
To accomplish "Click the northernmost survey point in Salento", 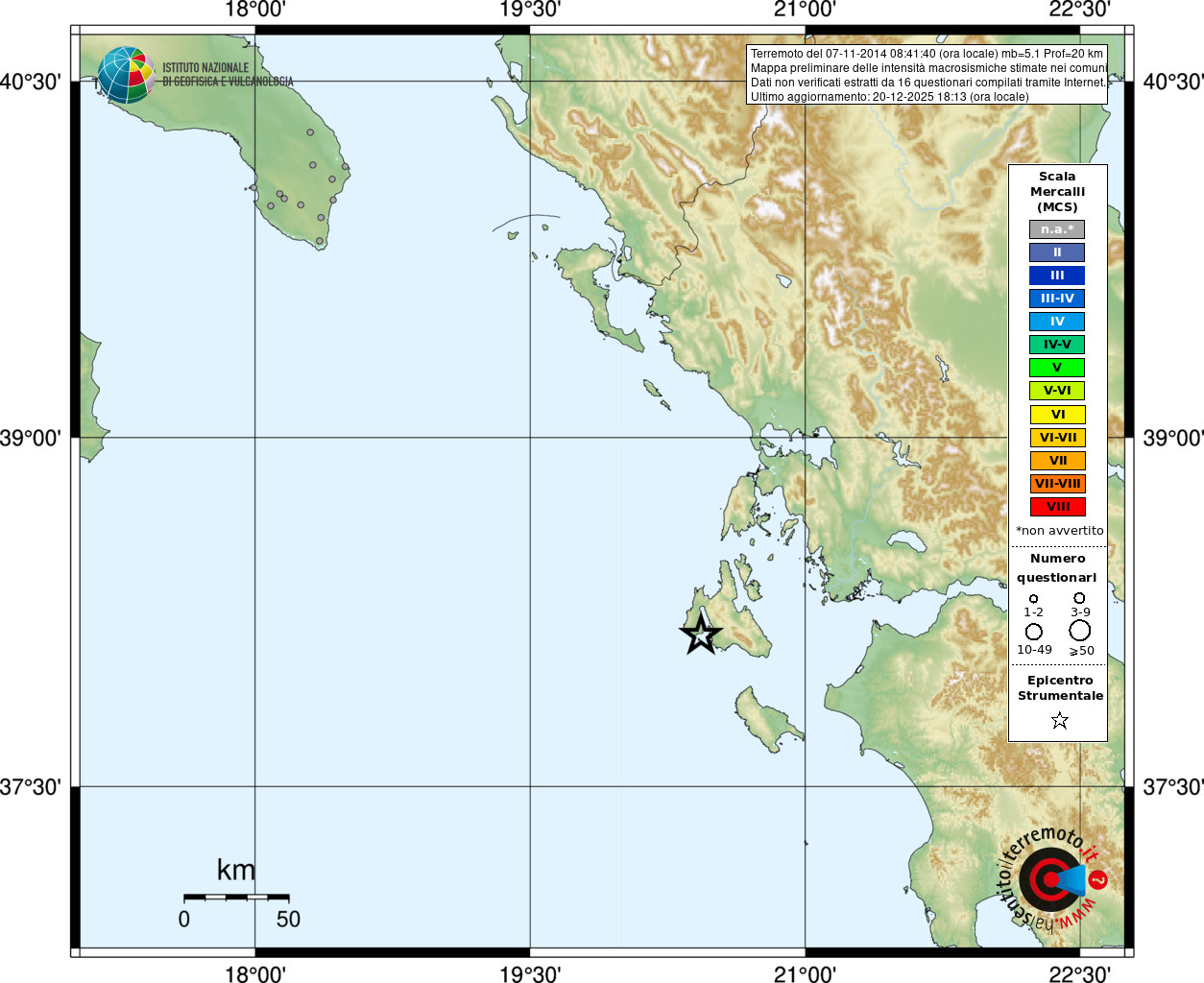I will [x=310, y=132].
